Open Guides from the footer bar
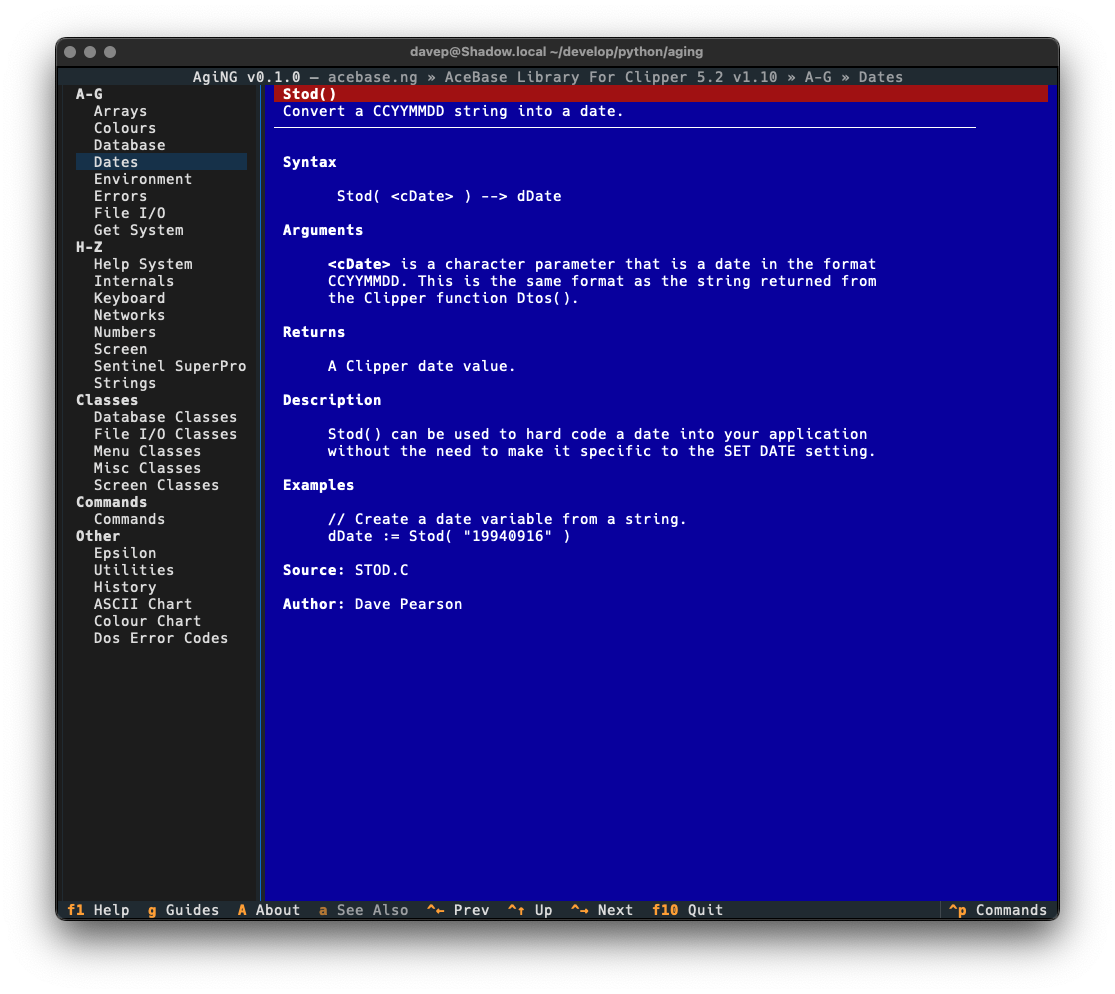Viewport: 1115px width, 994px height. (x=183, y=910)
